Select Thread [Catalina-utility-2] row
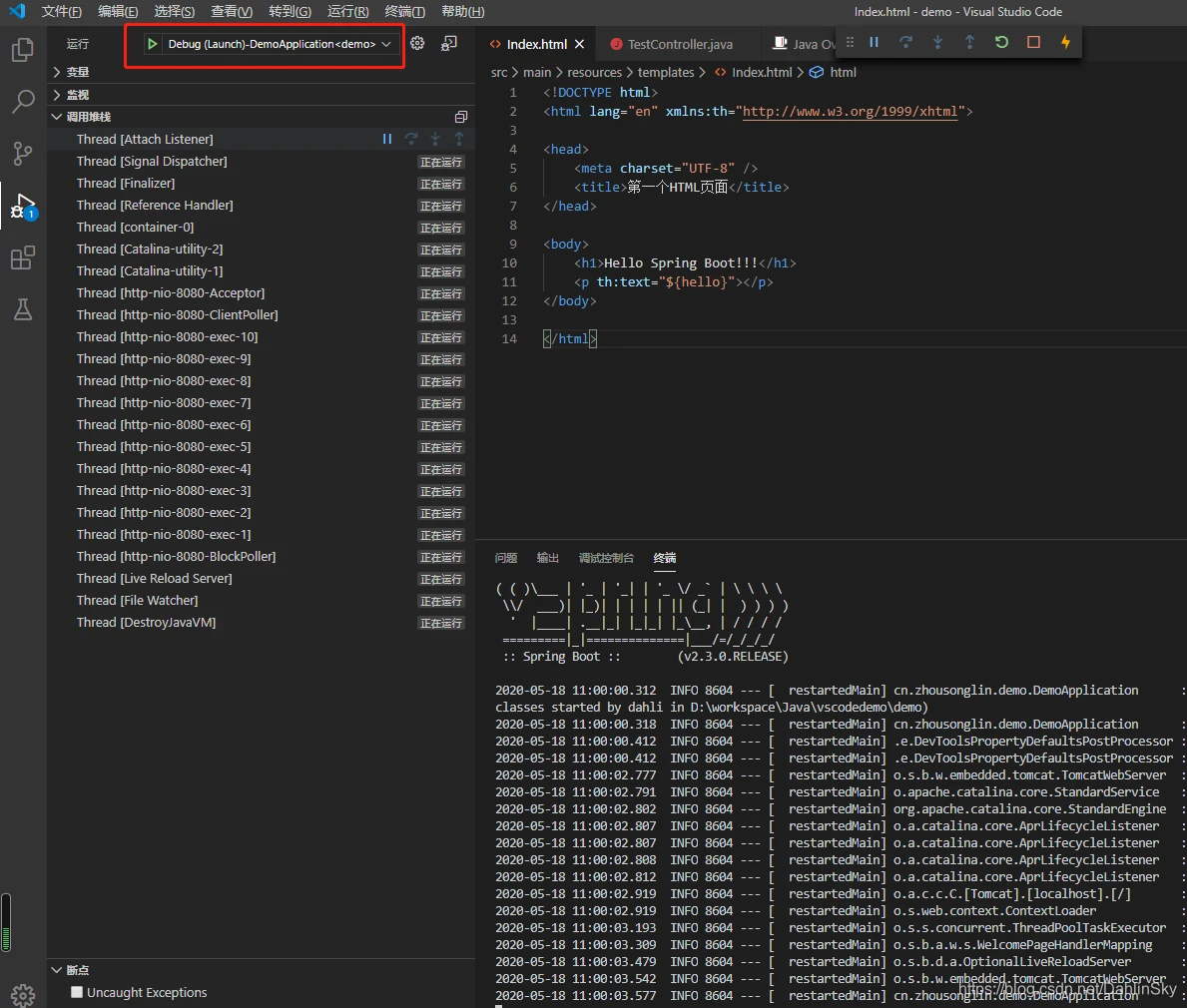 point(262,249)
